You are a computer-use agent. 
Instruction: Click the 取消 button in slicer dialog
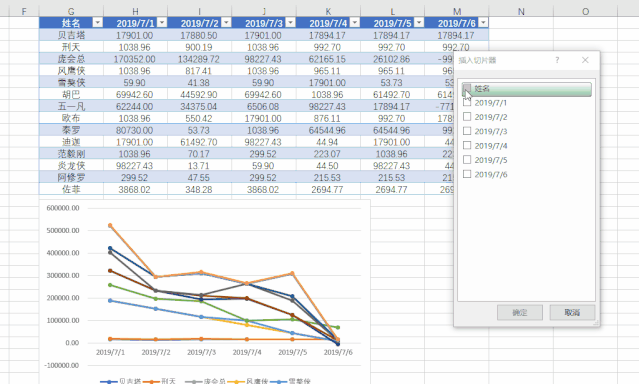point(572,313)
